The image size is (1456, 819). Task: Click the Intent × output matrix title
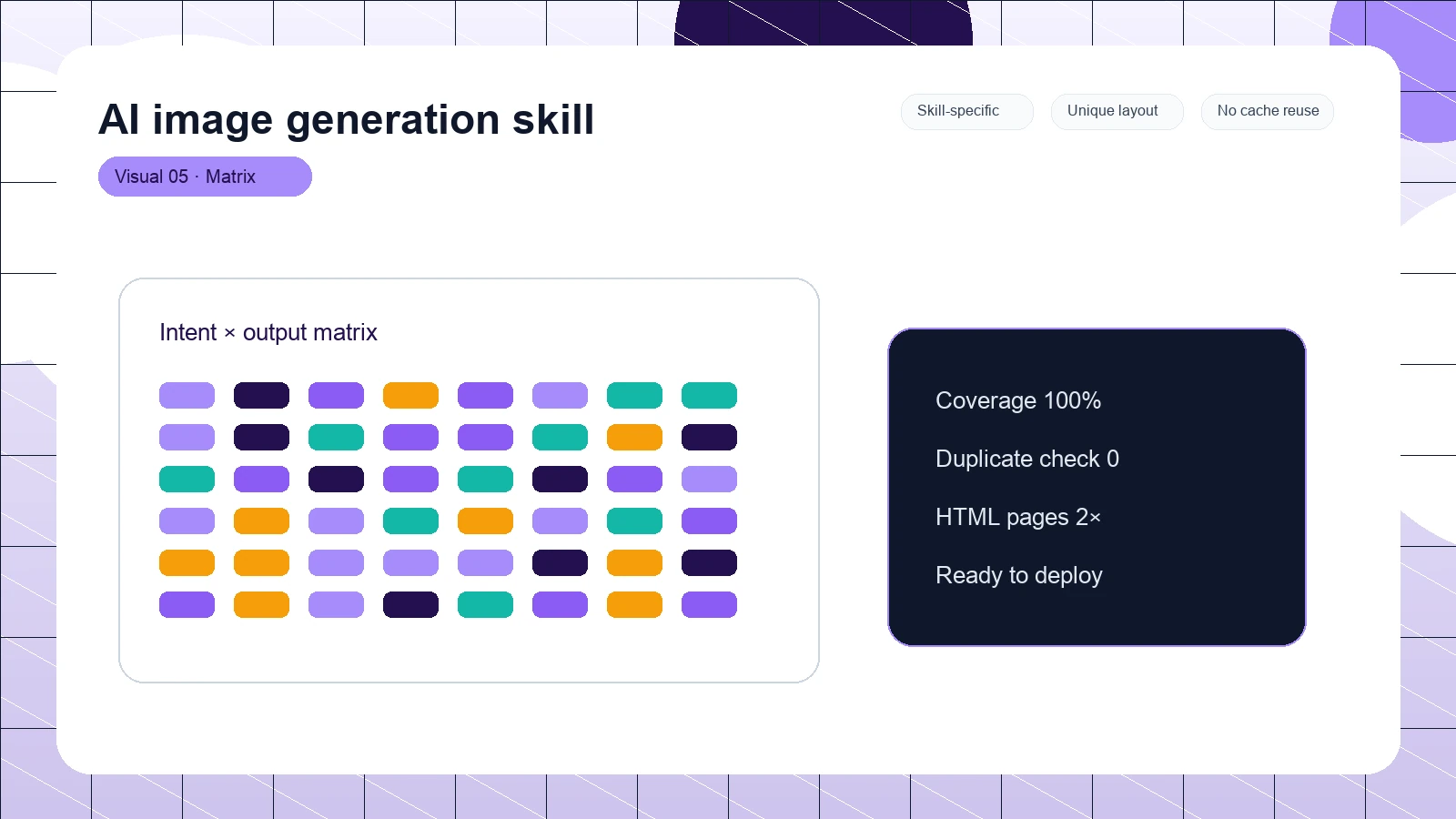[268, 332]
